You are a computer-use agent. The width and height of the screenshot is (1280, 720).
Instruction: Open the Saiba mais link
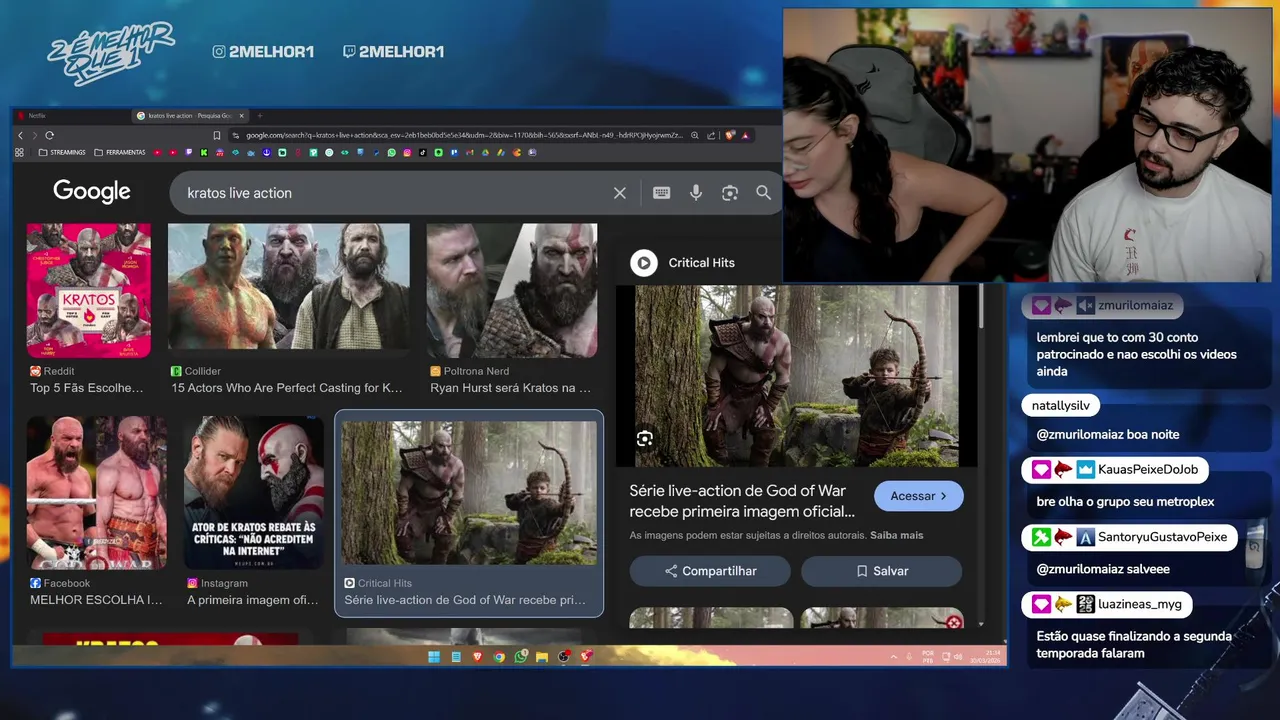(x=897, y=536)
